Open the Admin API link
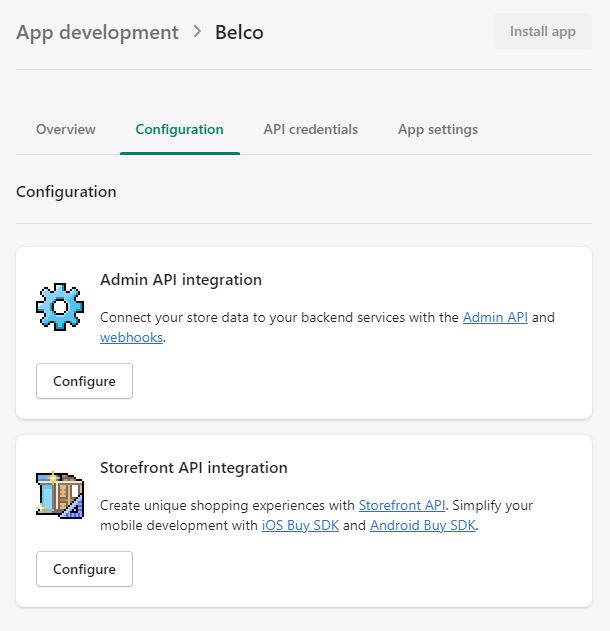Screen dimensions: 610x631 495,317
